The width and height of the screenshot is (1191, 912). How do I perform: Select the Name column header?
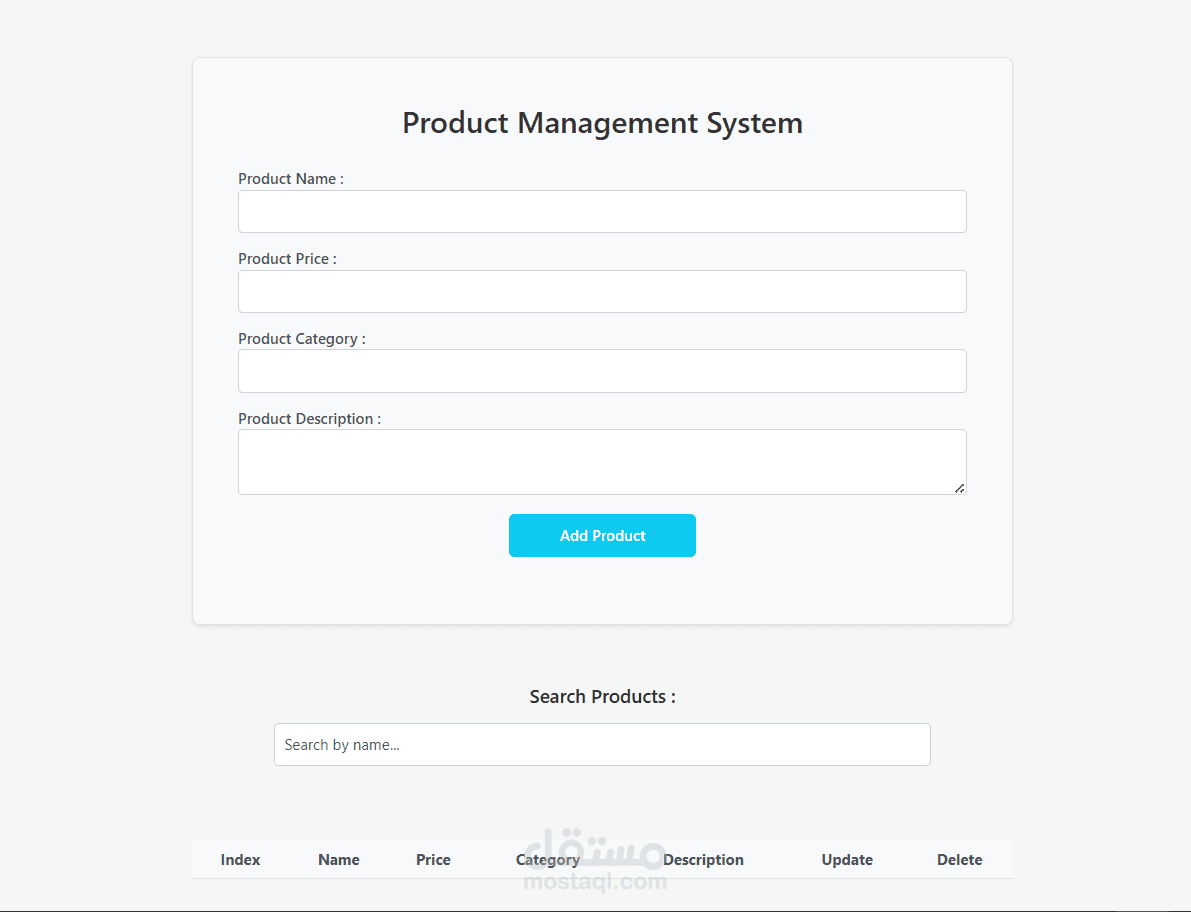(338, 859)
